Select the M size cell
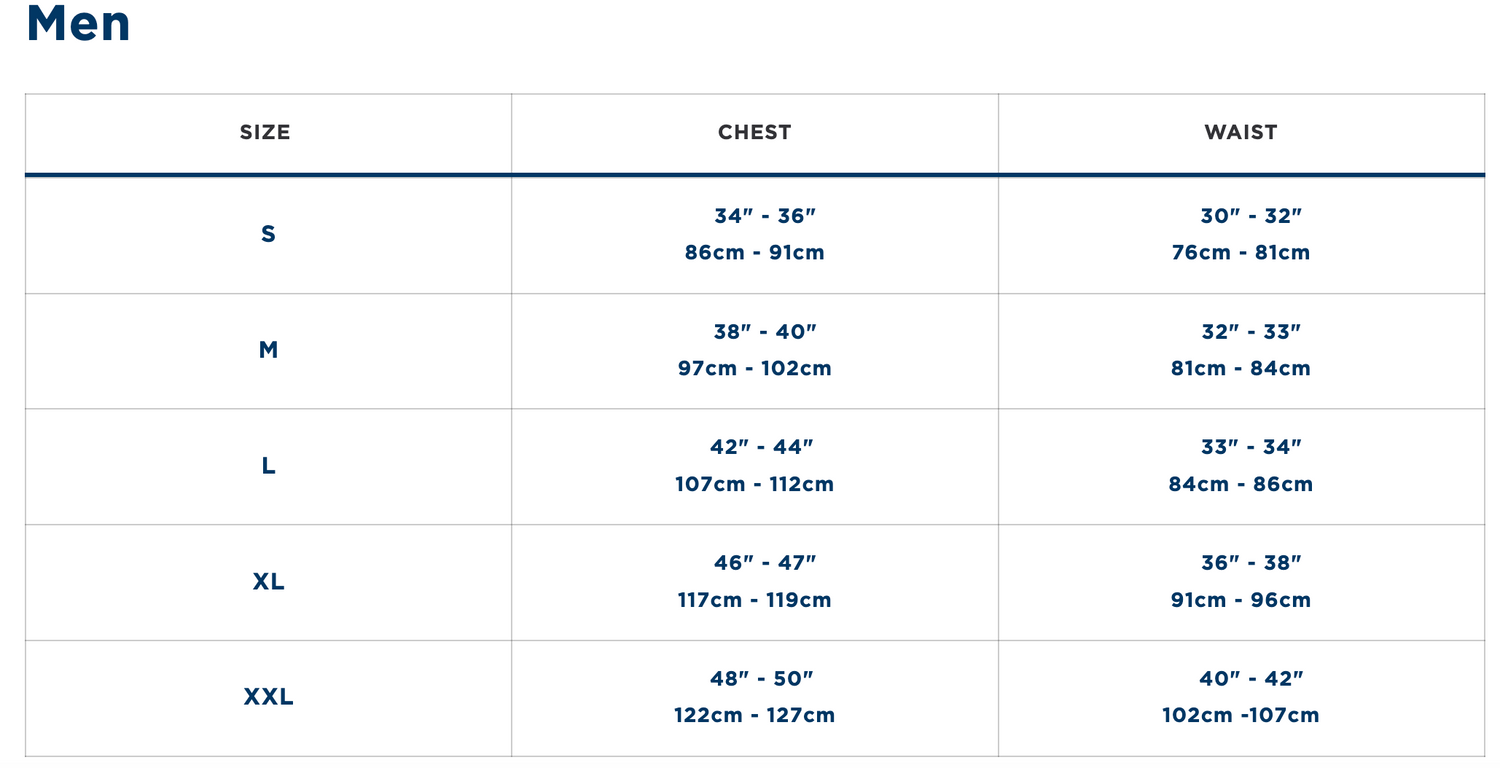1500x768 pixels. (x=268, y=350)
